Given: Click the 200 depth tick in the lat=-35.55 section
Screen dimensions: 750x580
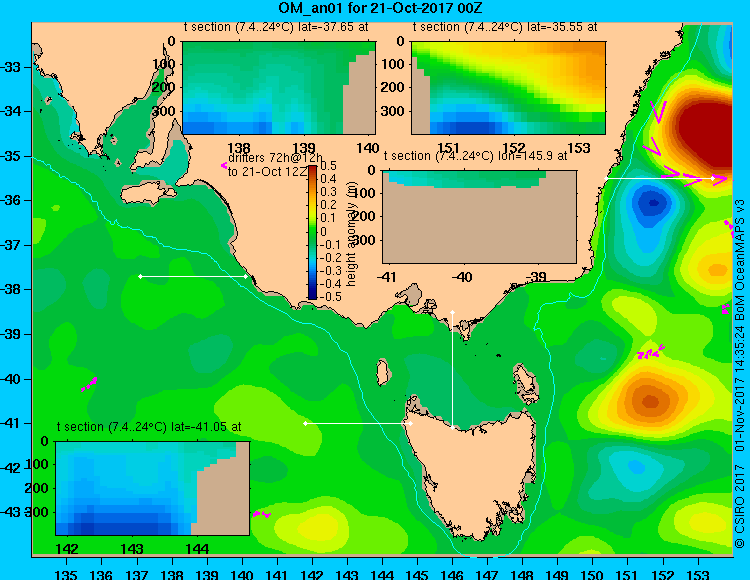Looking at the screenshot, I should click(393, 87).
